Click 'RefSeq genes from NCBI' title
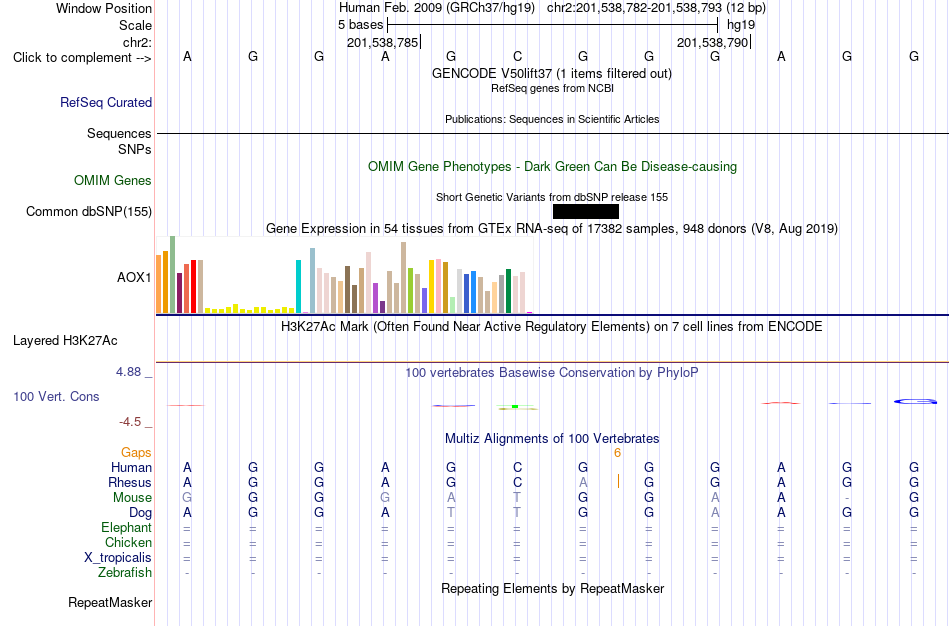950x626 pixels. (552, 88)
